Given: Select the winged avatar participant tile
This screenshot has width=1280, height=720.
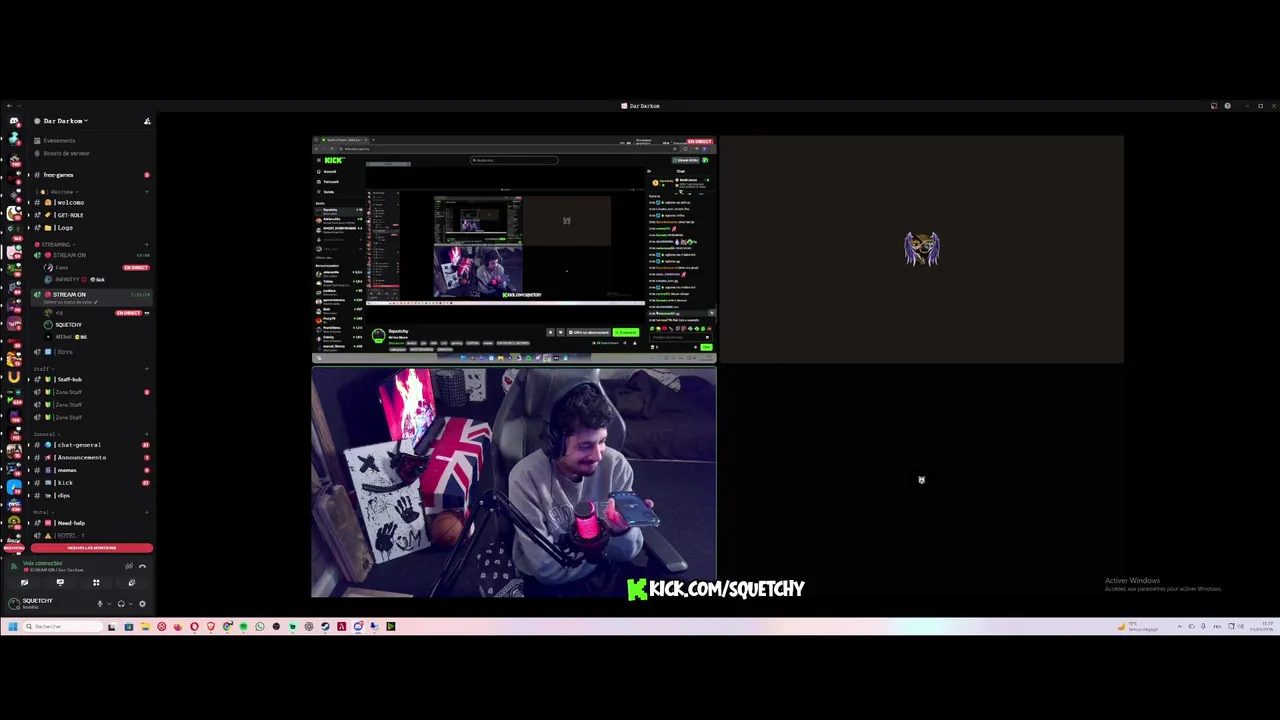Looking at the screenshot, I should [922, 249].
